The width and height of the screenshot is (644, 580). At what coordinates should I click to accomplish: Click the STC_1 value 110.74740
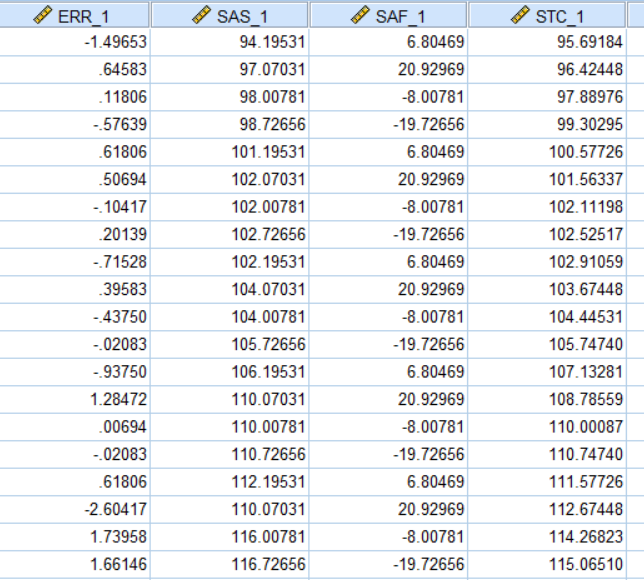coord(586,454)
